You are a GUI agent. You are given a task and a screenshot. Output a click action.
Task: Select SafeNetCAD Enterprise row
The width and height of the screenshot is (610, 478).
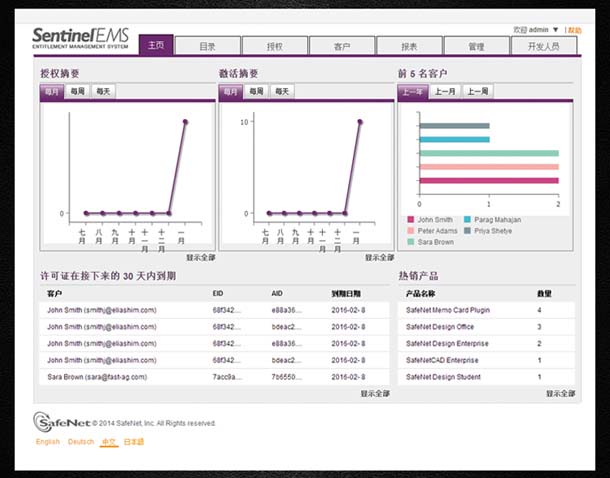pyautogui.click(x=486, y=360)
